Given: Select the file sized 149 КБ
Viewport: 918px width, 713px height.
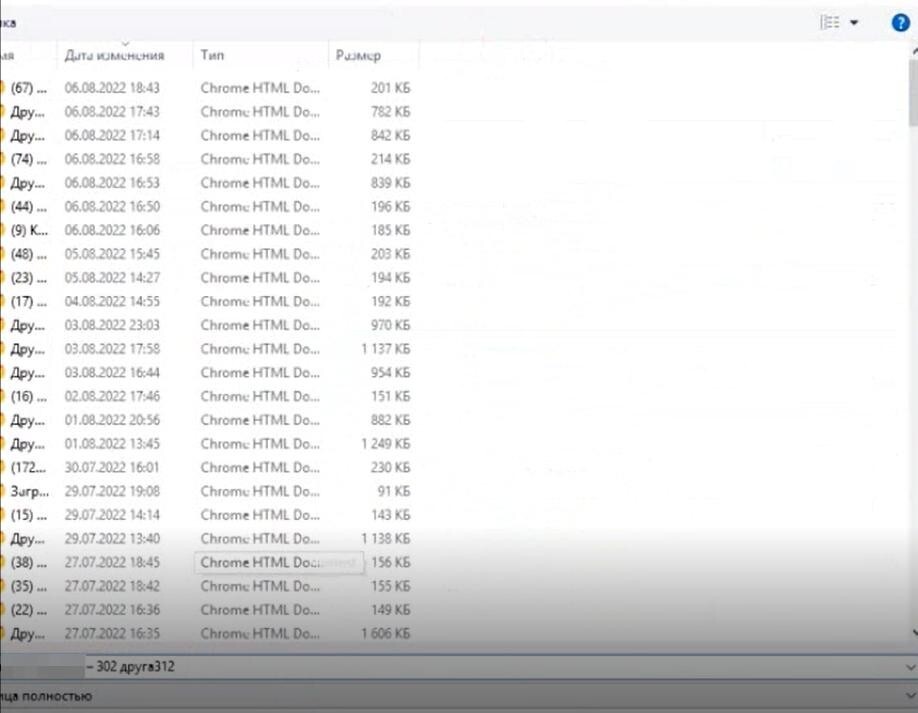Looking at the screenshot, I should point(391,609).
